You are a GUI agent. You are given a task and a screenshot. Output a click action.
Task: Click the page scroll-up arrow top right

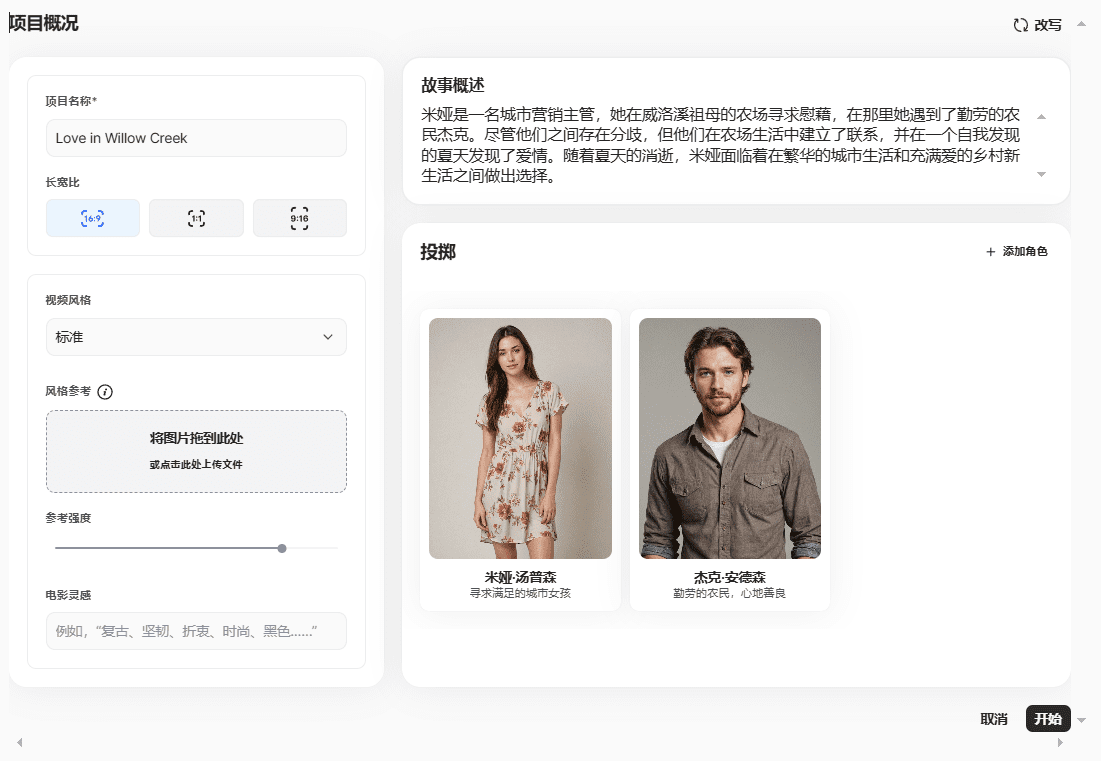pyautogui.click(x=1081, y=24)
